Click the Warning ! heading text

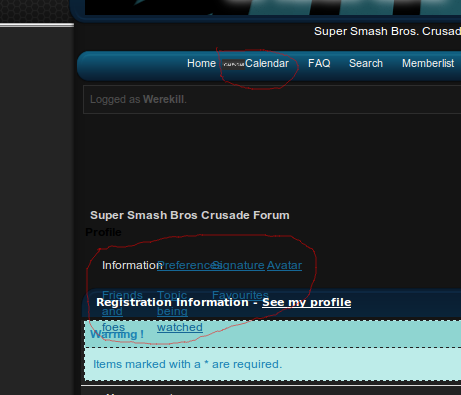pos(117,334)
